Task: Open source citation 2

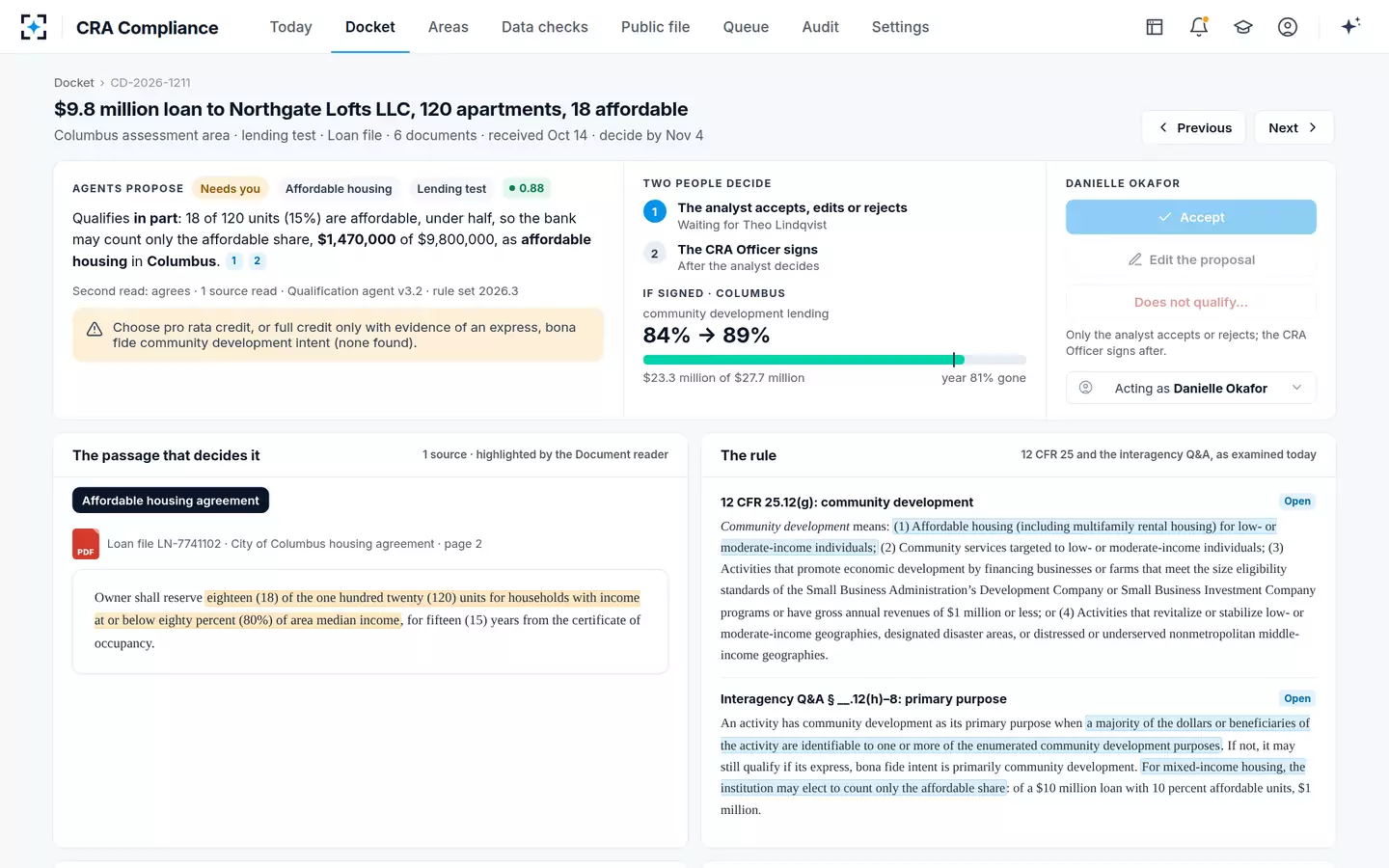Action: [258, 261]
